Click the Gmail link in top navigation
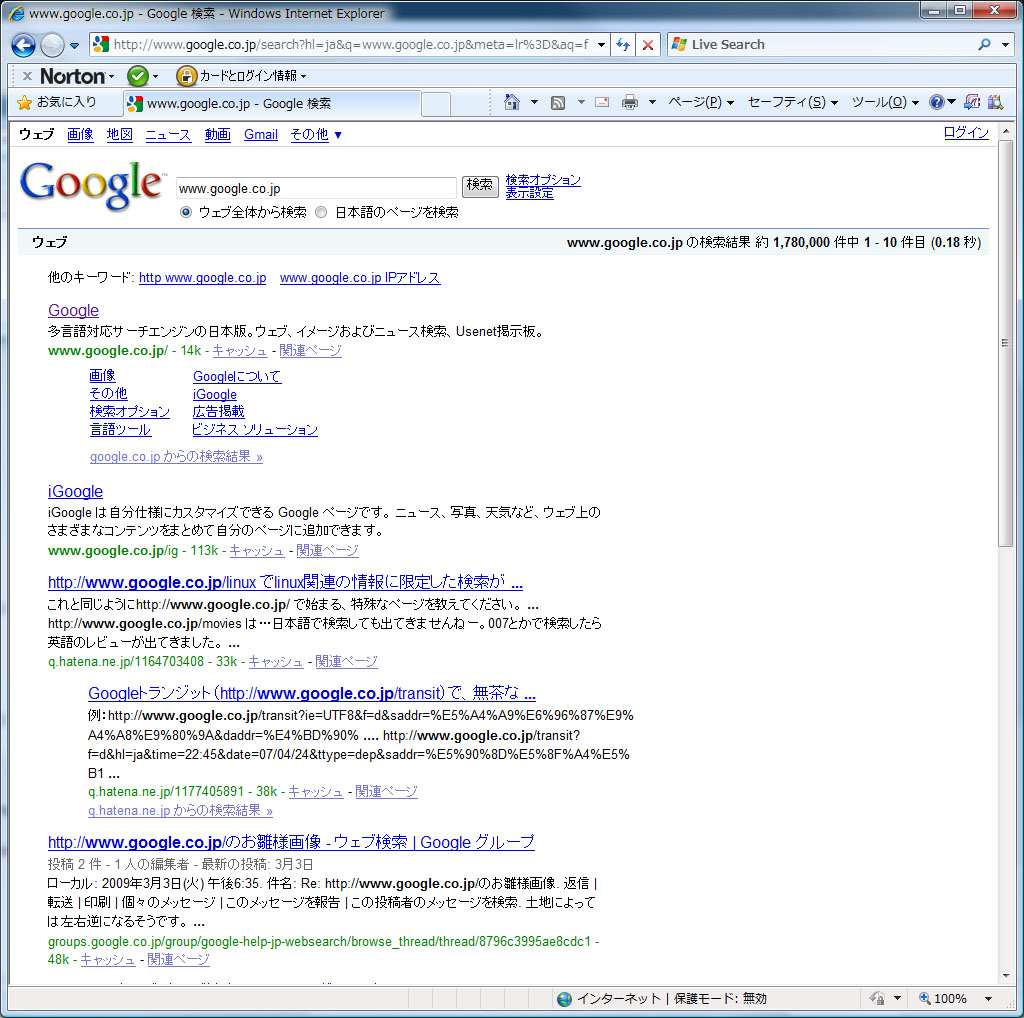Image resolution: width=1024 pixels, height=1018 pixels. tap(261, 135)
